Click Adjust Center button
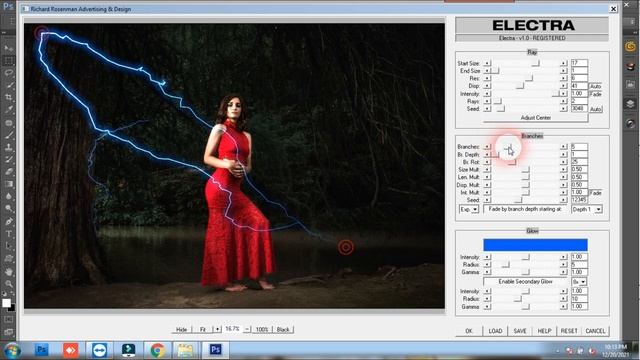 click(536, 118)
